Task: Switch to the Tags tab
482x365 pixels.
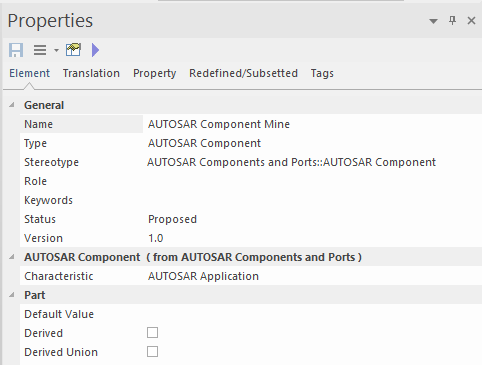Action: coord(322,73)
